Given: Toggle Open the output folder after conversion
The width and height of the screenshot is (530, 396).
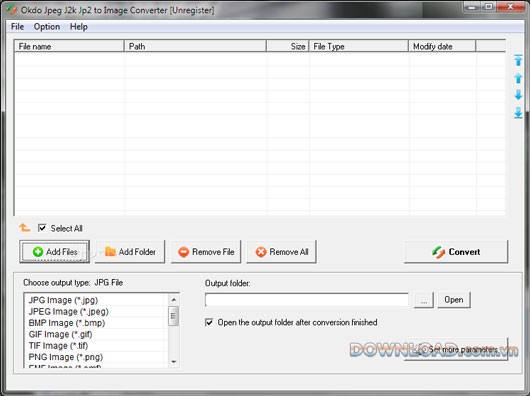Looking at the screenshot, I should point(209,322).
